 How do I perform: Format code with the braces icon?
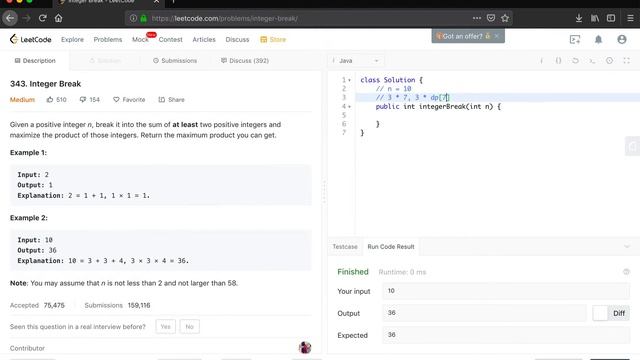pos(558,60)
